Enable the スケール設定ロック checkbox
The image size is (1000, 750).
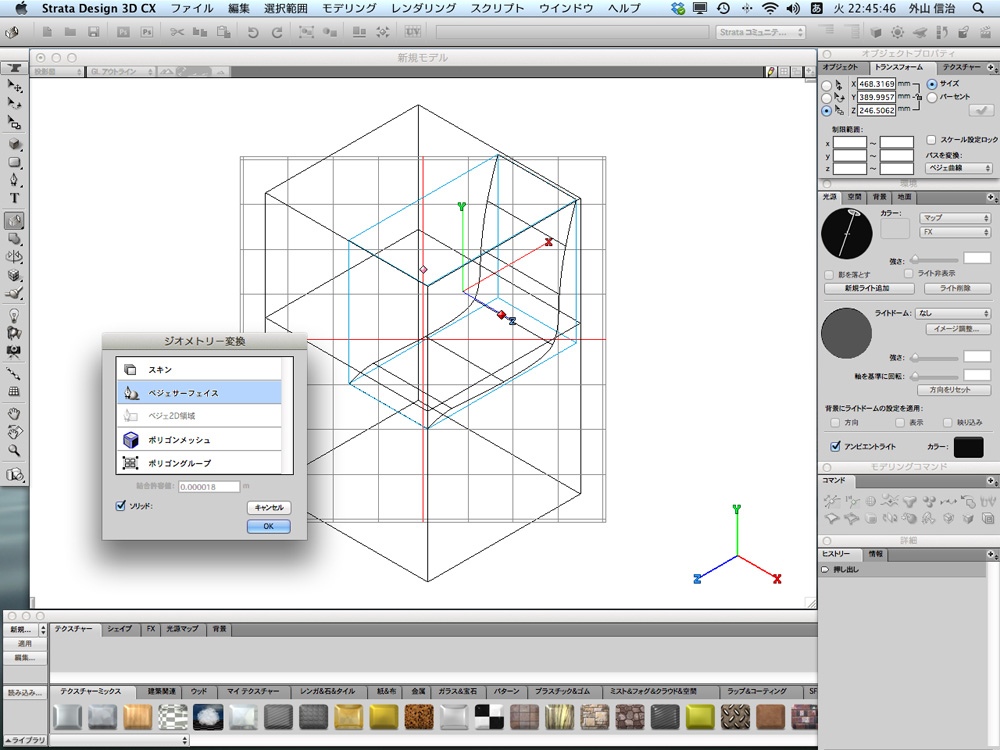click(x=931, y=140)
